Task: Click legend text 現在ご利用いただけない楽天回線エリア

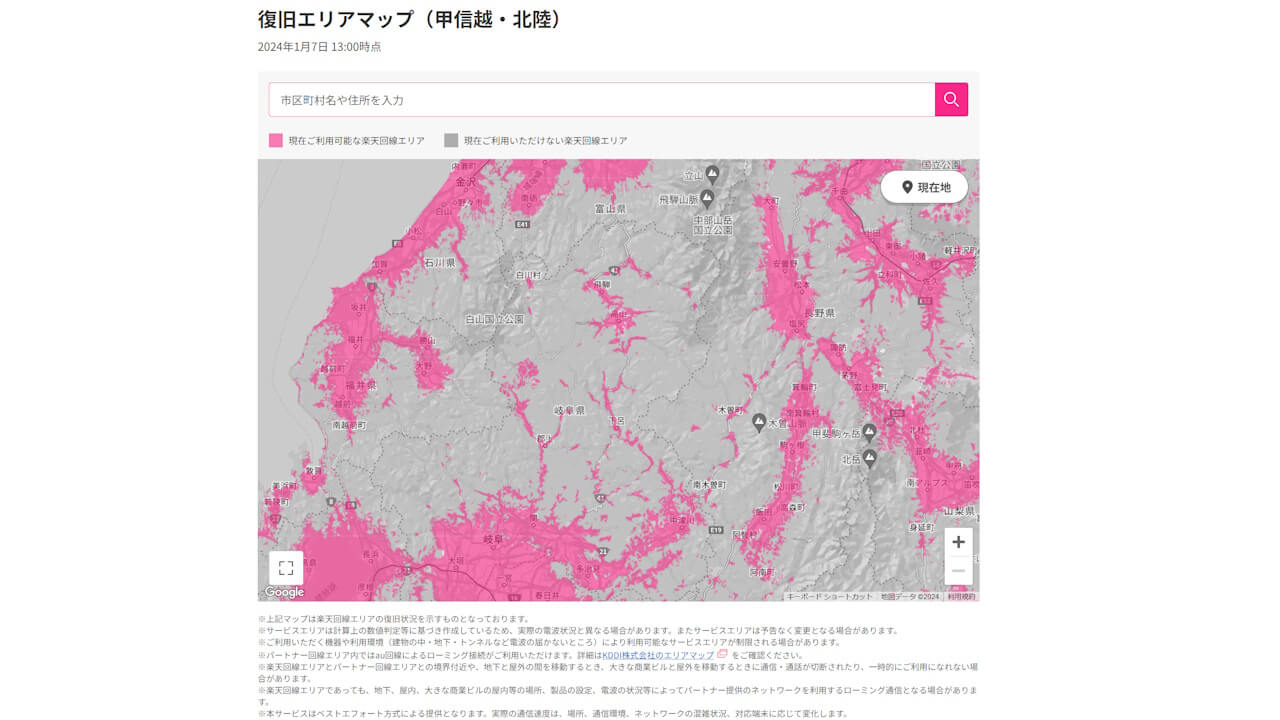Action: 546,141
